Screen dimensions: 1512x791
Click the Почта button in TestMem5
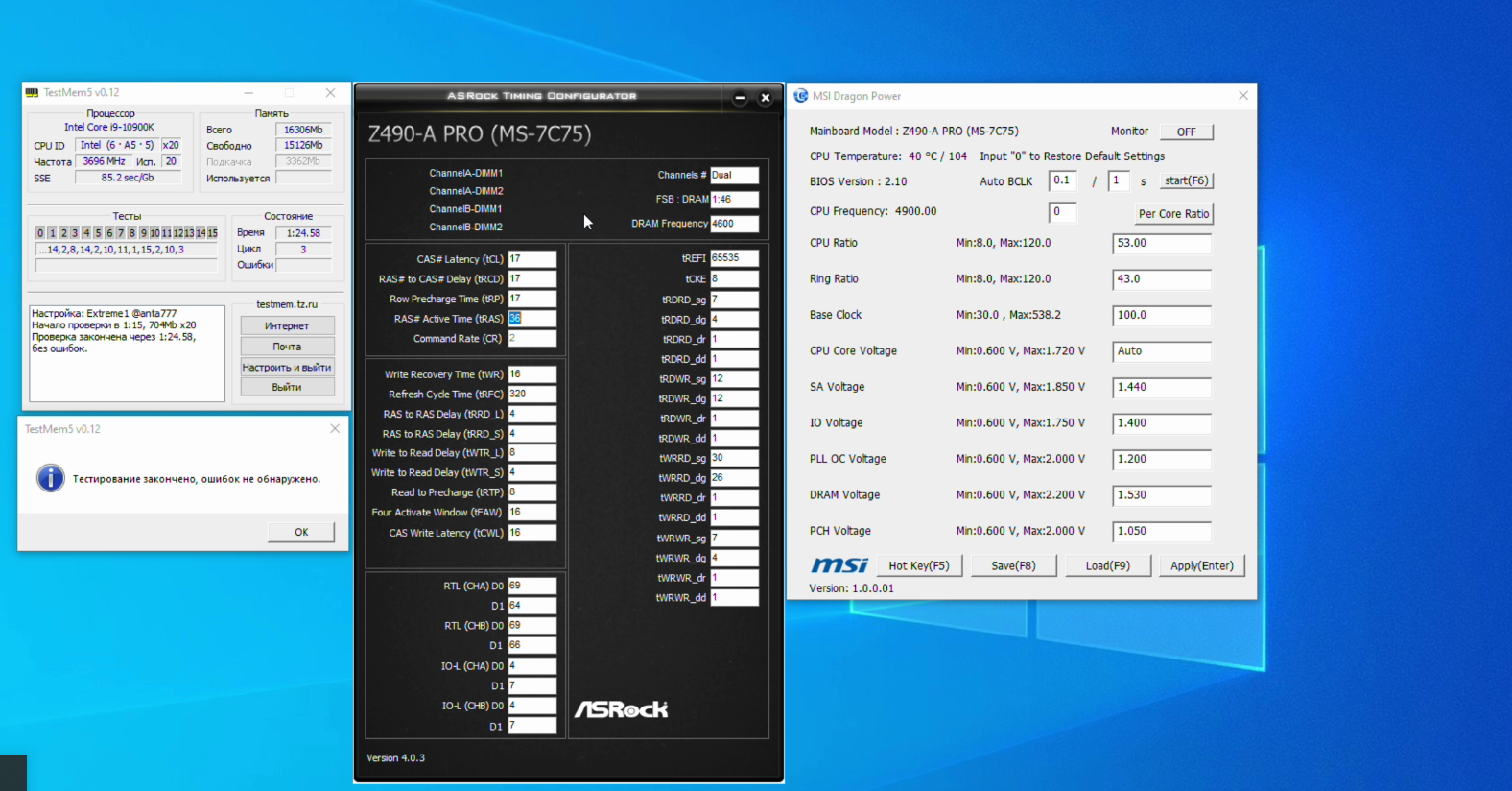tap(287, 347)
